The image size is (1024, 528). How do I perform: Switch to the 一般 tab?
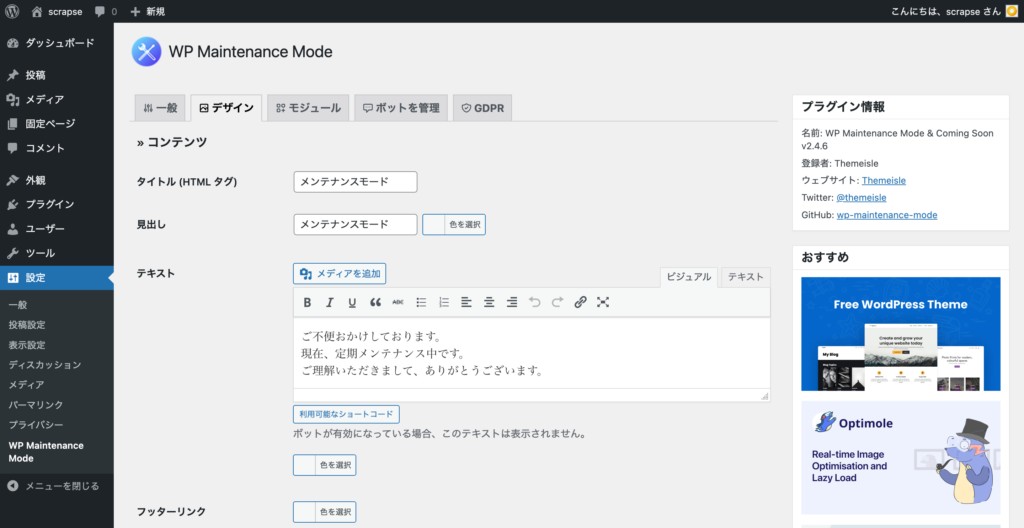coord(160,108)
